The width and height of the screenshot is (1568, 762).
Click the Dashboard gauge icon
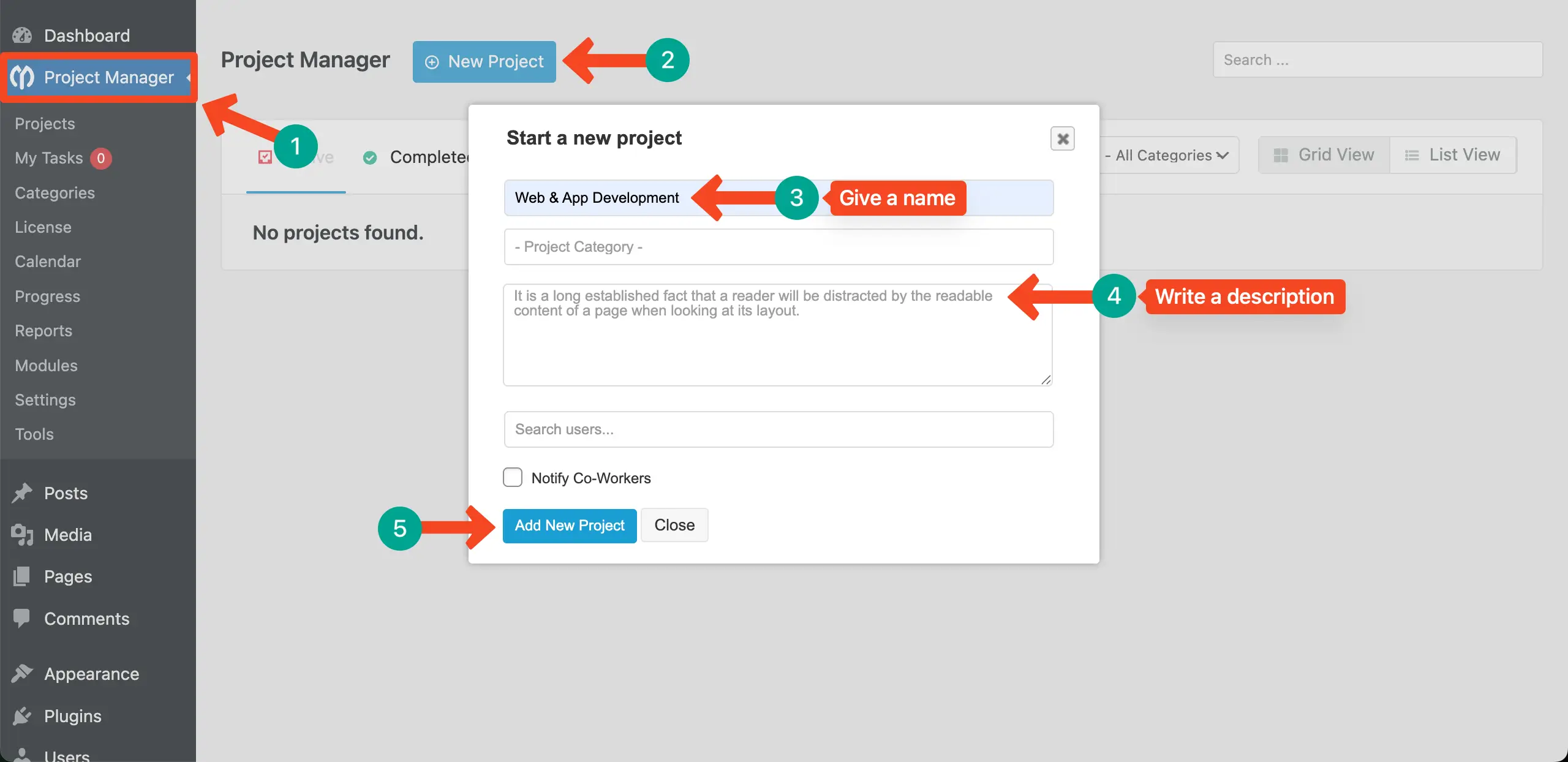tap(22, 36)
